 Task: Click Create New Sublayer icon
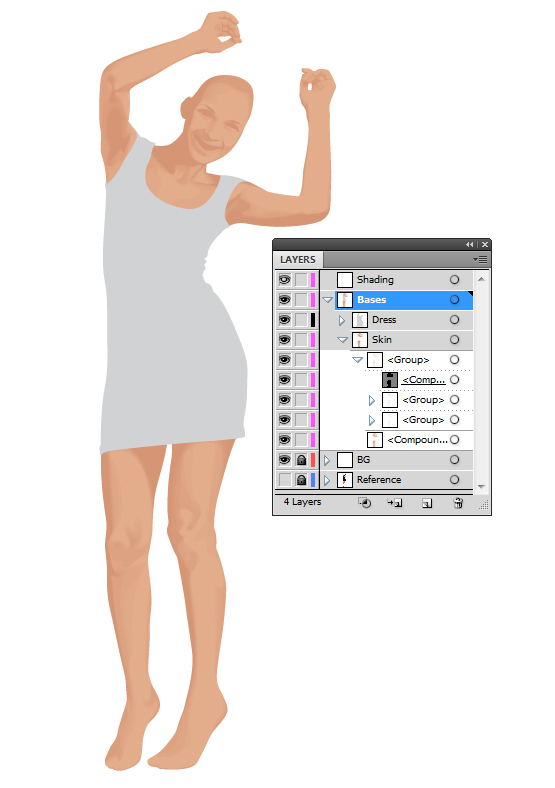[x=395, y=502]
